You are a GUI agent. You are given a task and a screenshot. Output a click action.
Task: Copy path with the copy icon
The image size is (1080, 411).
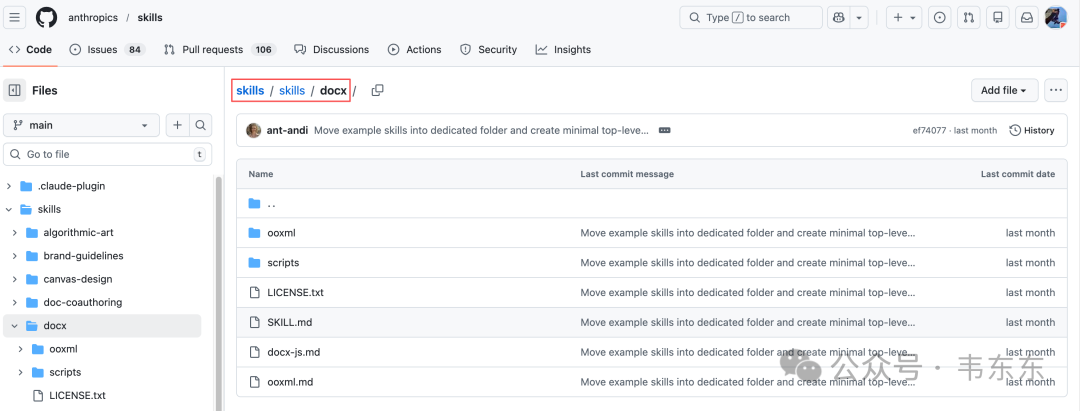[x=377, y=90]
